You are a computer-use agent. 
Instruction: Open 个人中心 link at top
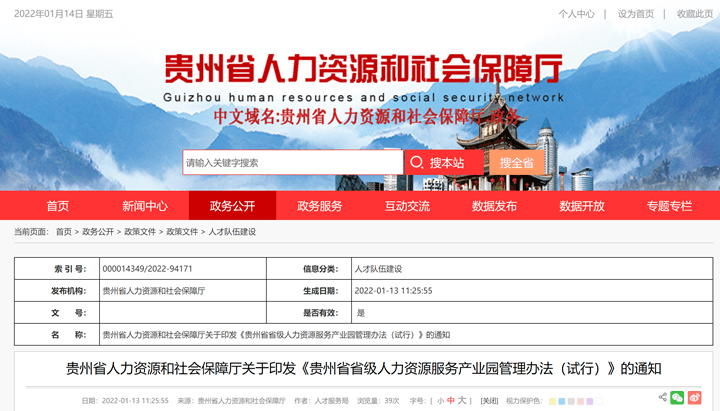click(x=576, y=14)
